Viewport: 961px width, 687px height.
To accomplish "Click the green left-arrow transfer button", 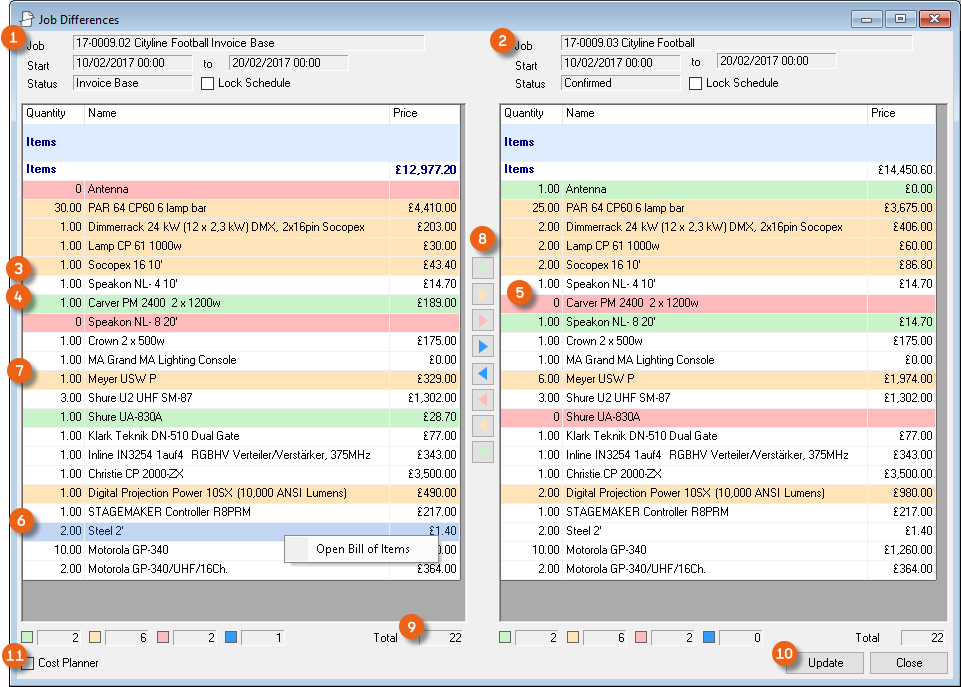I will [x=482, y=452].
